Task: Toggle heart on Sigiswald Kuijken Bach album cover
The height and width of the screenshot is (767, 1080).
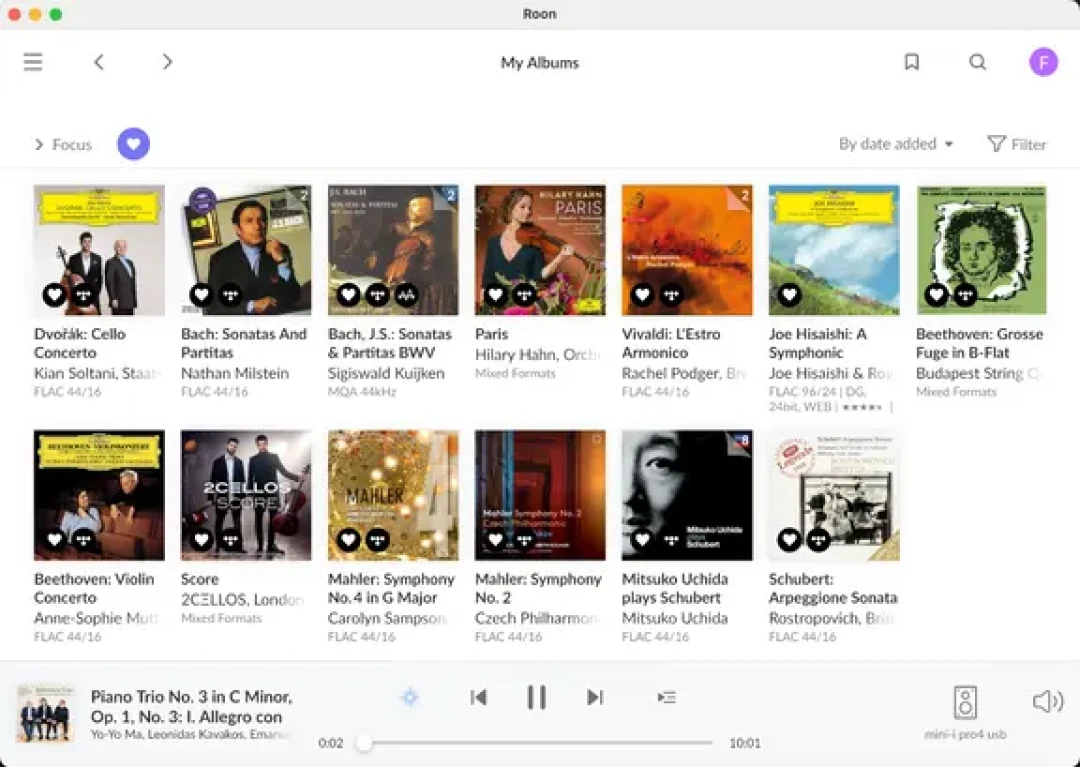Action: coord(349,295)
